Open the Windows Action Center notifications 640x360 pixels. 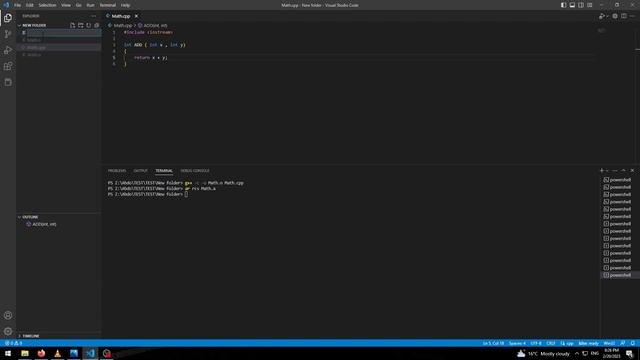pyautogui.click(x=629, y=353)
